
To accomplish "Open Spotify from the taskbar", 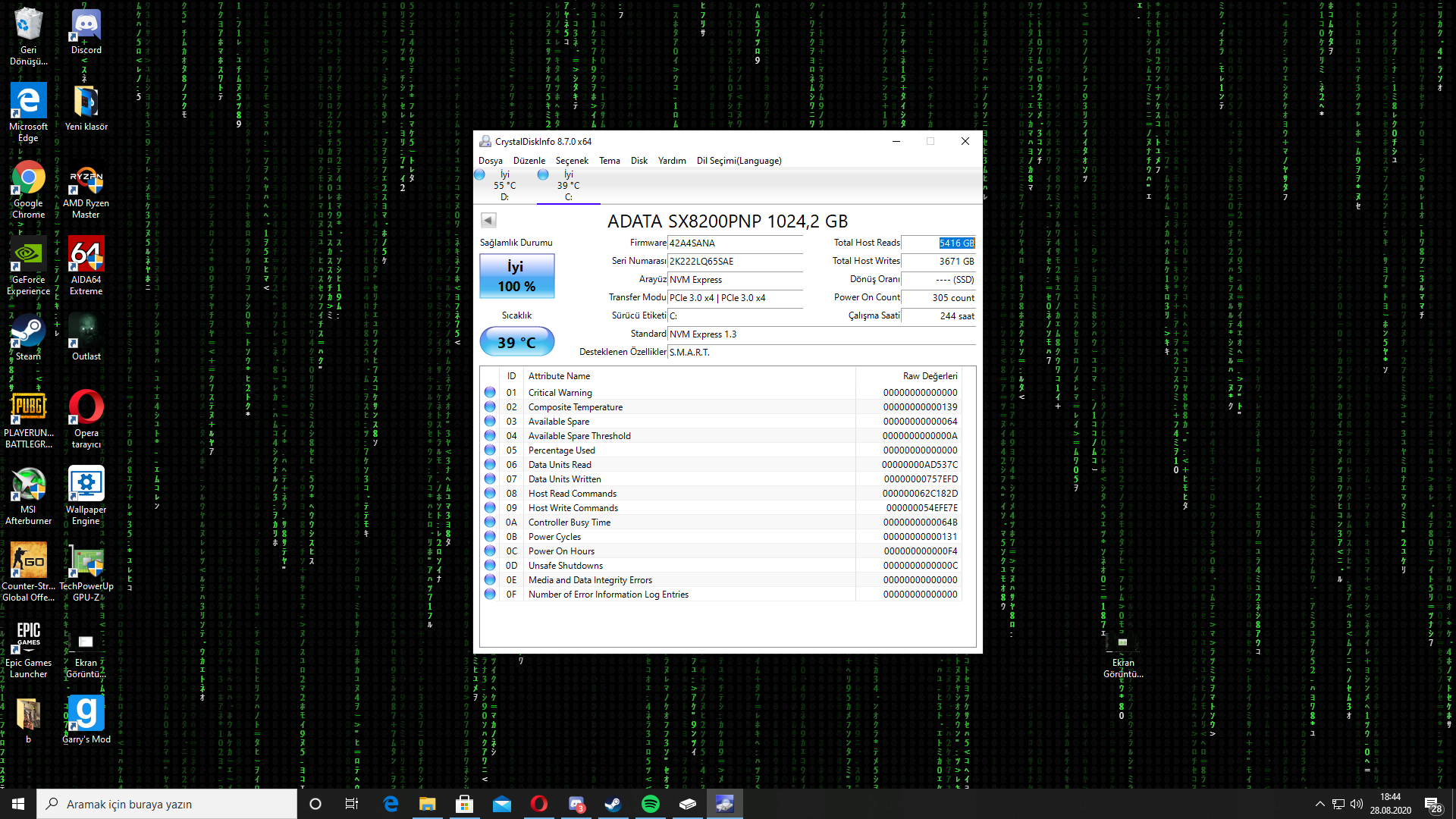I will click(x=650, y=804).
